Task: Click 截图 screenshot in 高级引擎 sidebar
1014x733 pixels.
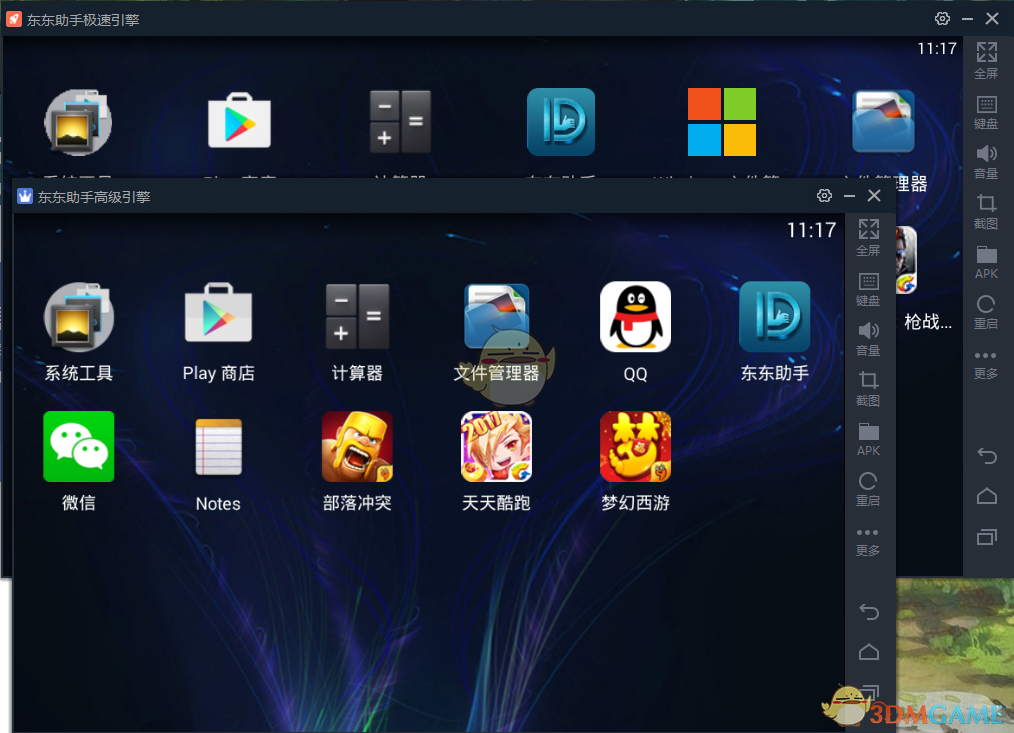Action: tap(868, 389)
